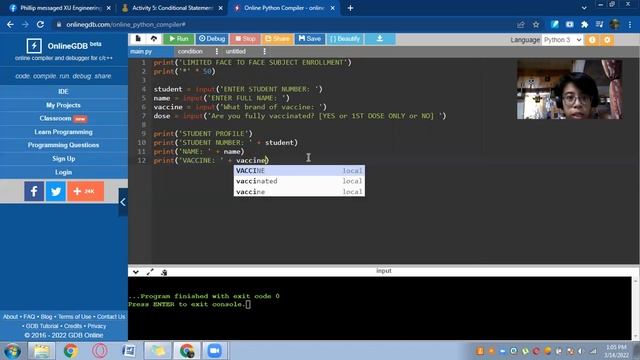Screen dimensions: 640x360
Task: Collapse the console with chevron icon
Action: [x=136, y=272]
